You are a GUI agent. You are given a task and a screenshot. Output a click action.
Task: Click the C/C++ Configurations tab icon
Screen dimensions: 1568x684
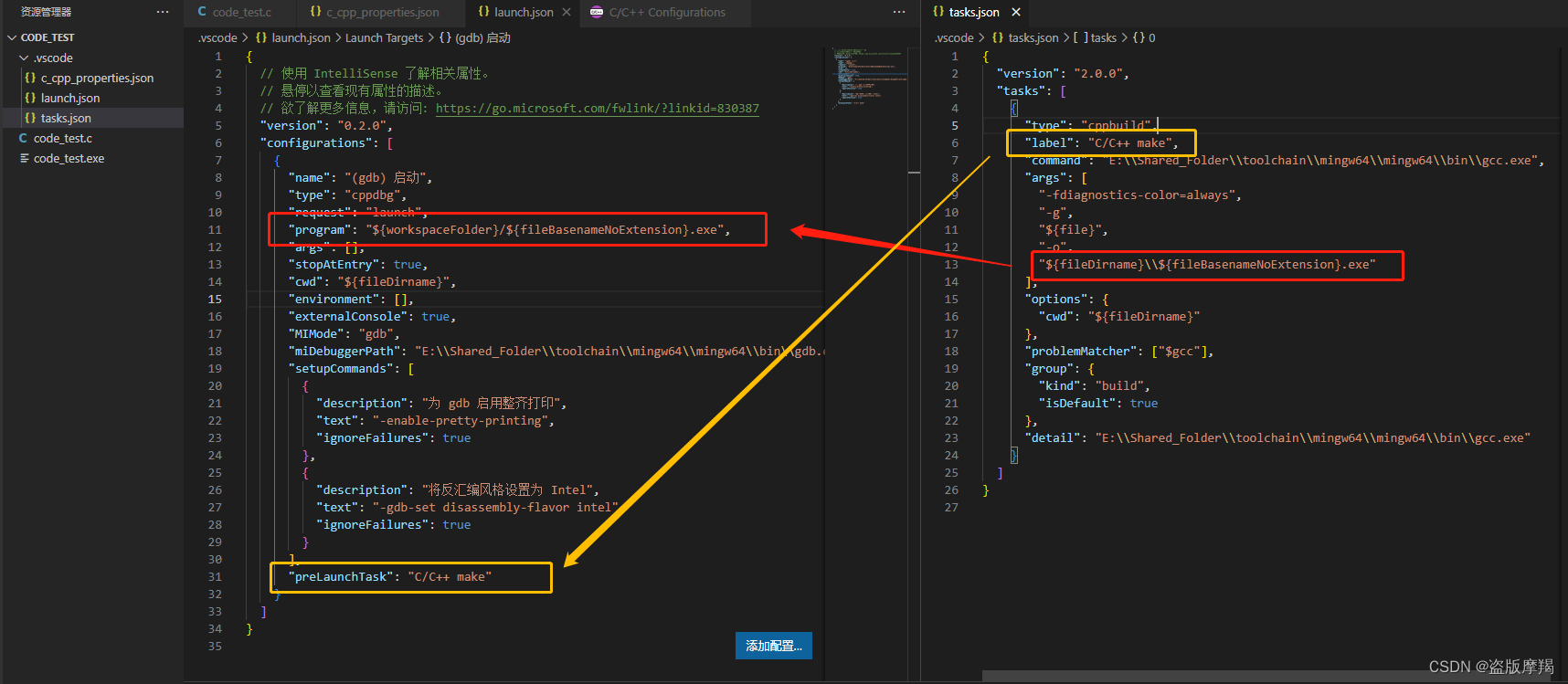click(597, 12)
